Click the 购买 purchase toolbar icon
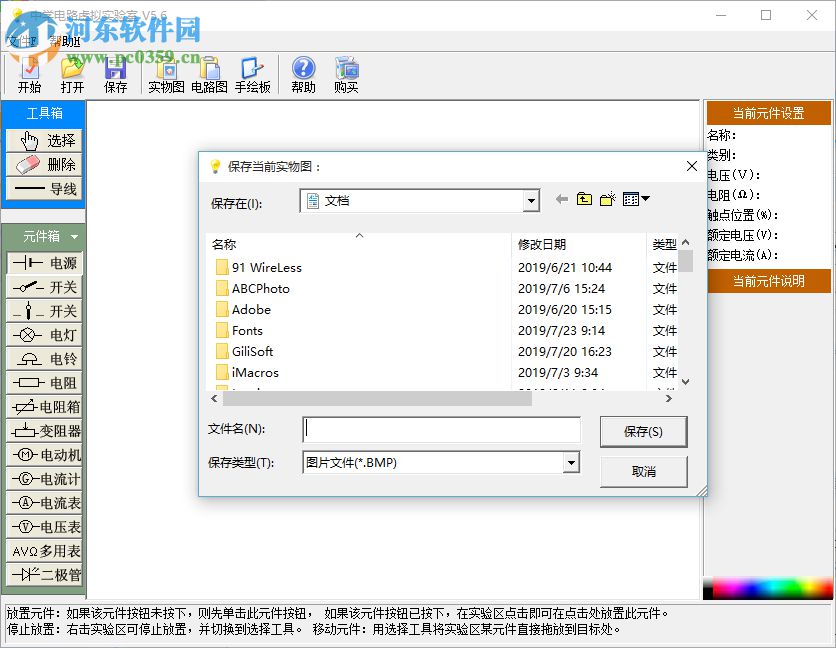Viewport: 836px width, 648px height. pos(346,76)
